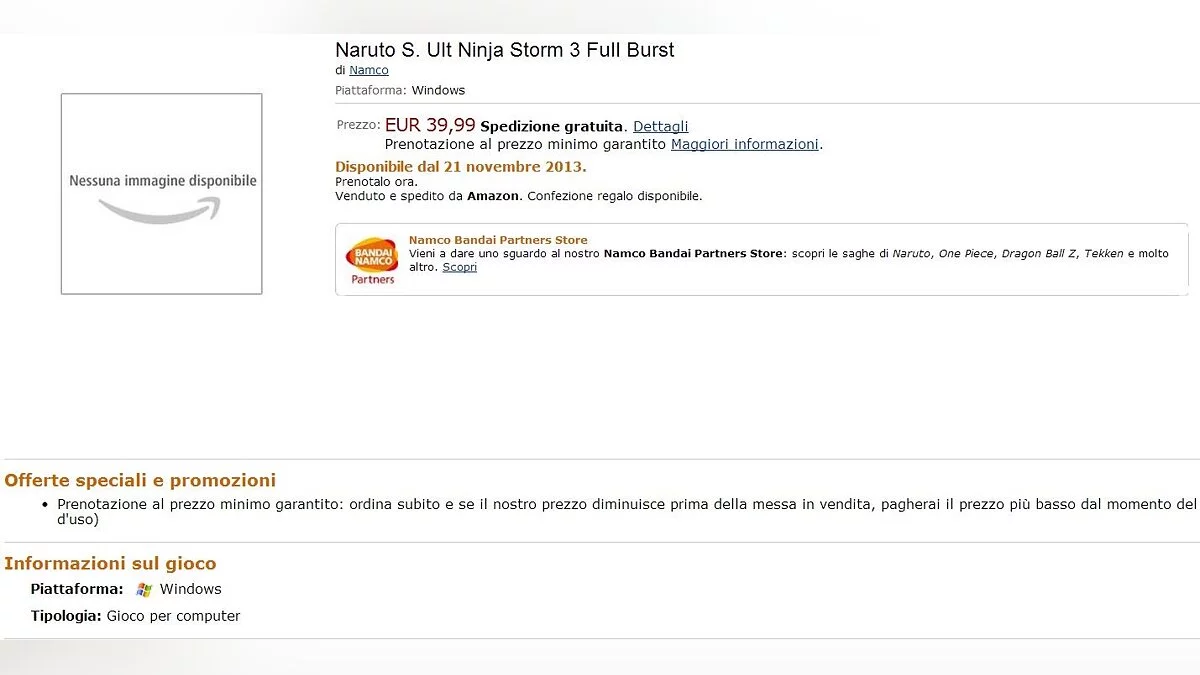This screenshot has height=675, width=1200.
Task: Click the bold Amazon seller name
Action: 493,196
